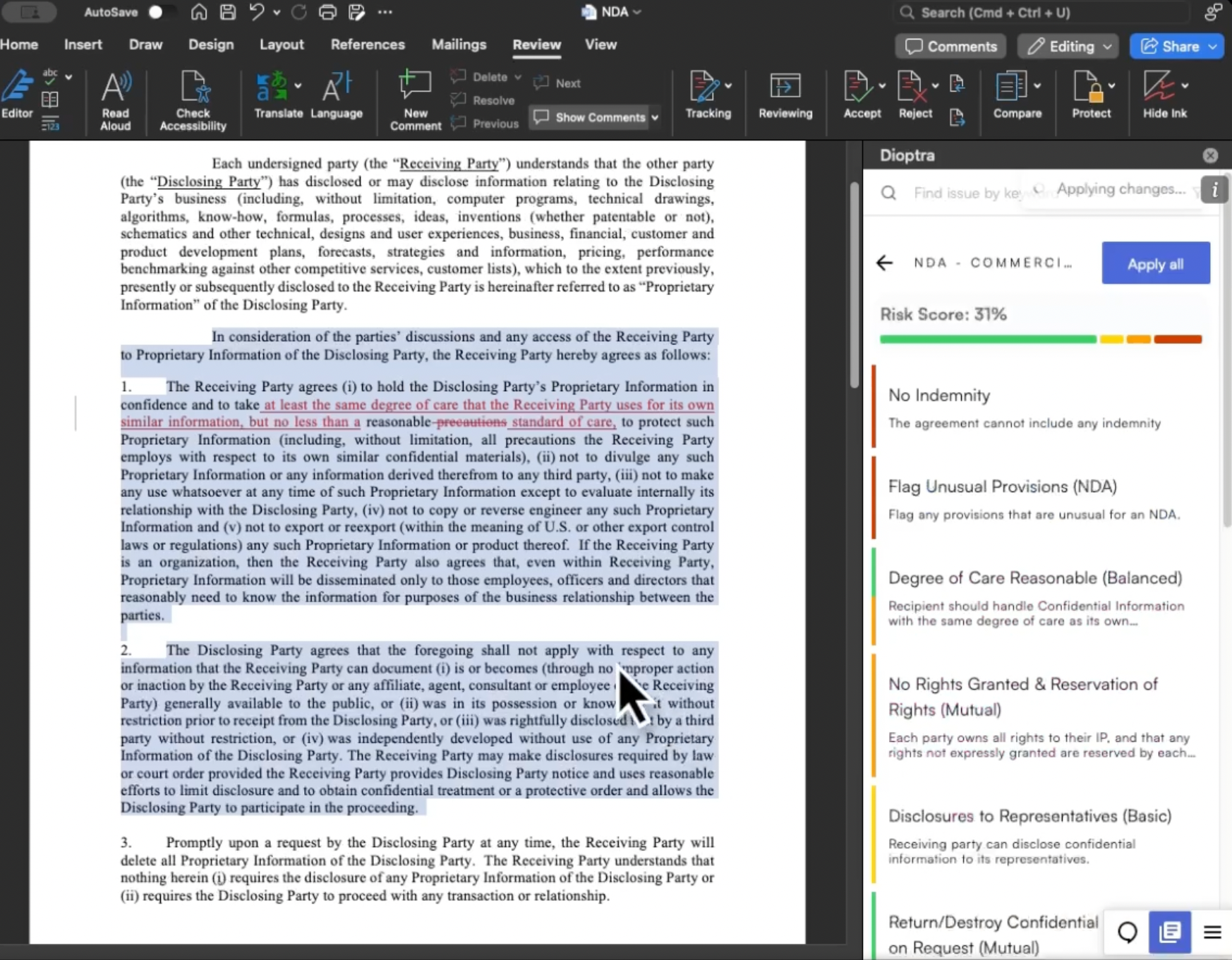1232x960 pixels.
Task: Expand the Accept changes dropdown arrow
Action: [x=882, y=85]
